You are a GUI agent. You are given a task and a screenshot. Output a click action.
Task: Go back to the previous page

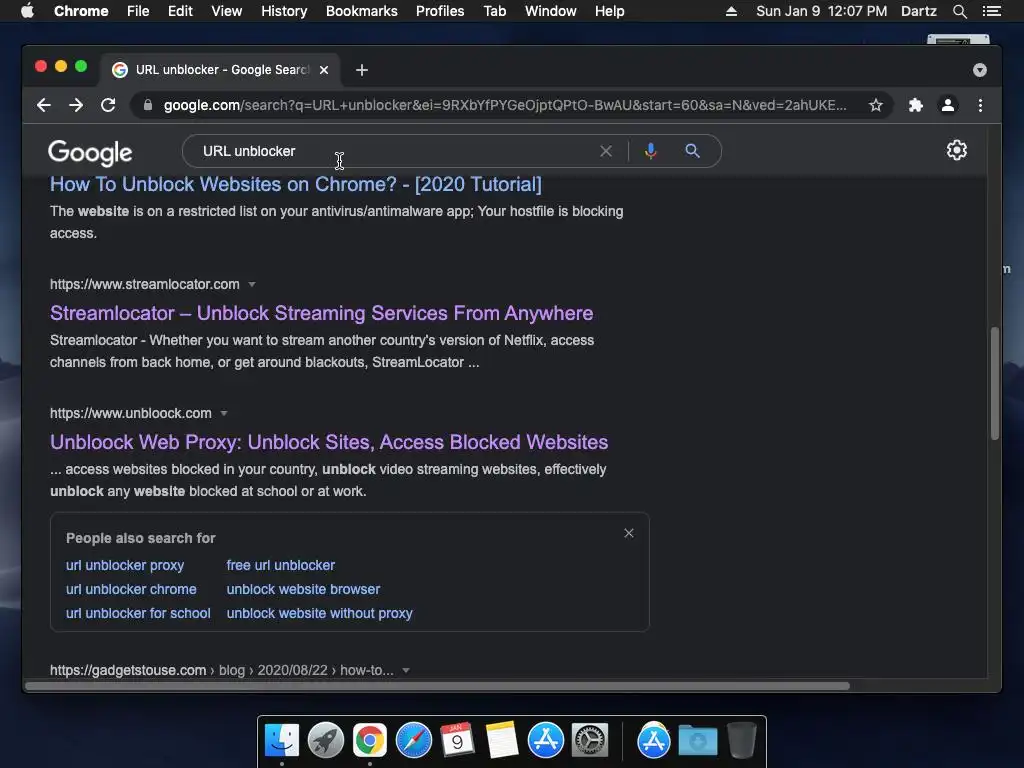(44, 105)
